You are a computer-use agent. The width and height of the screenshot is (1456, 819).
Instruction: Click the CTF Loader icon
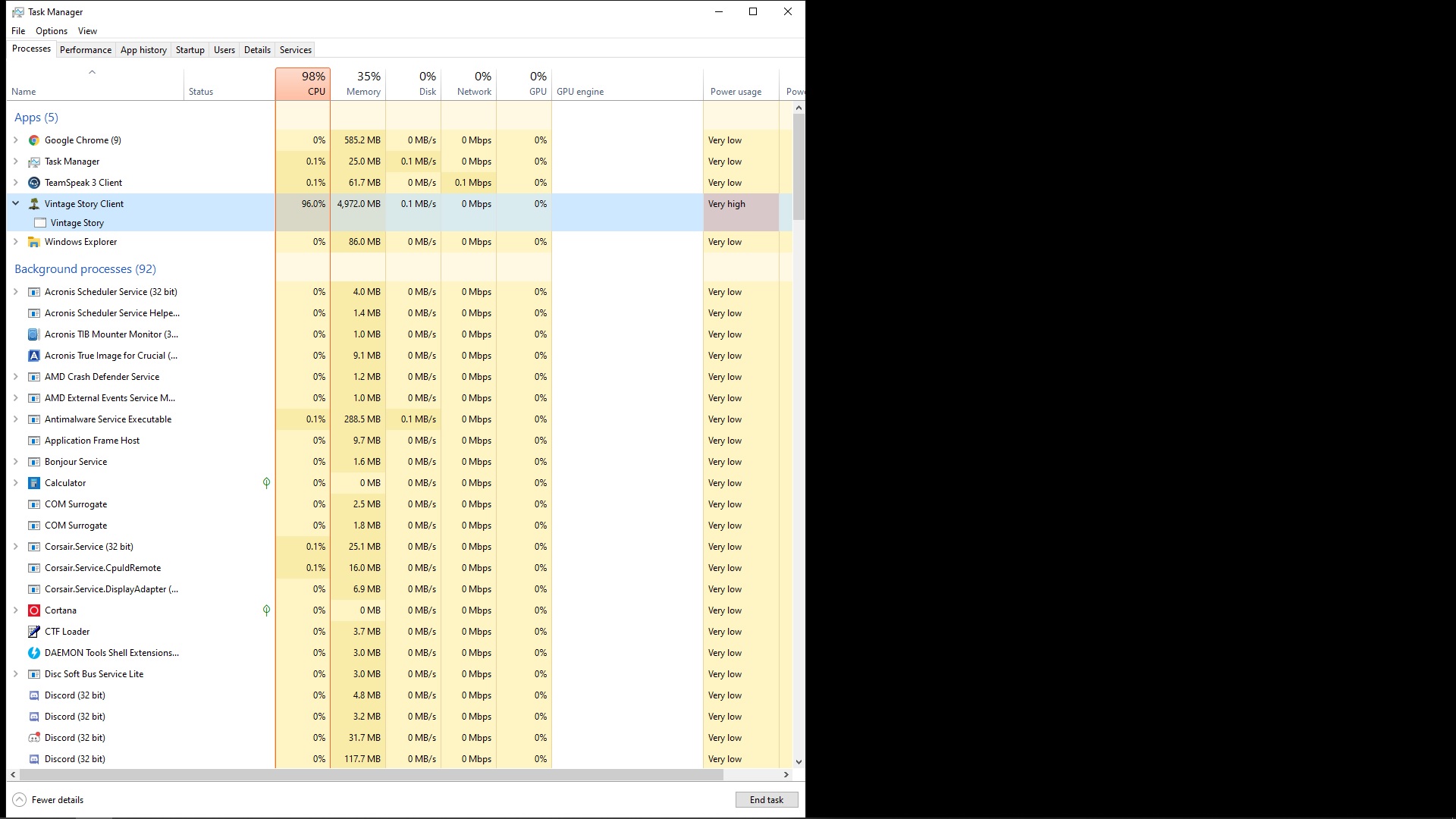pyautogui.click(x=34, y=632)
